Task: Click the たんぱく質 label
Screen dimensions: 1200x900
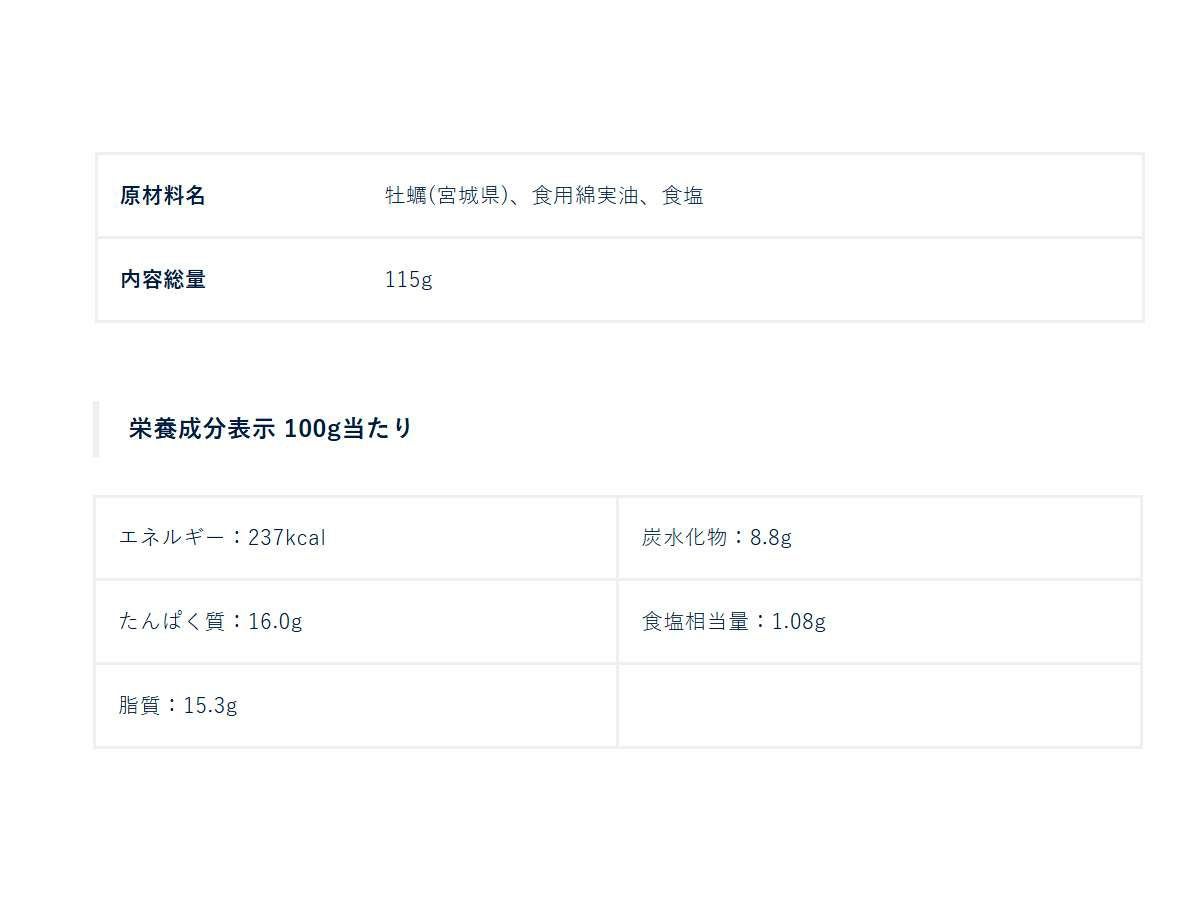Action: [172, 622]
